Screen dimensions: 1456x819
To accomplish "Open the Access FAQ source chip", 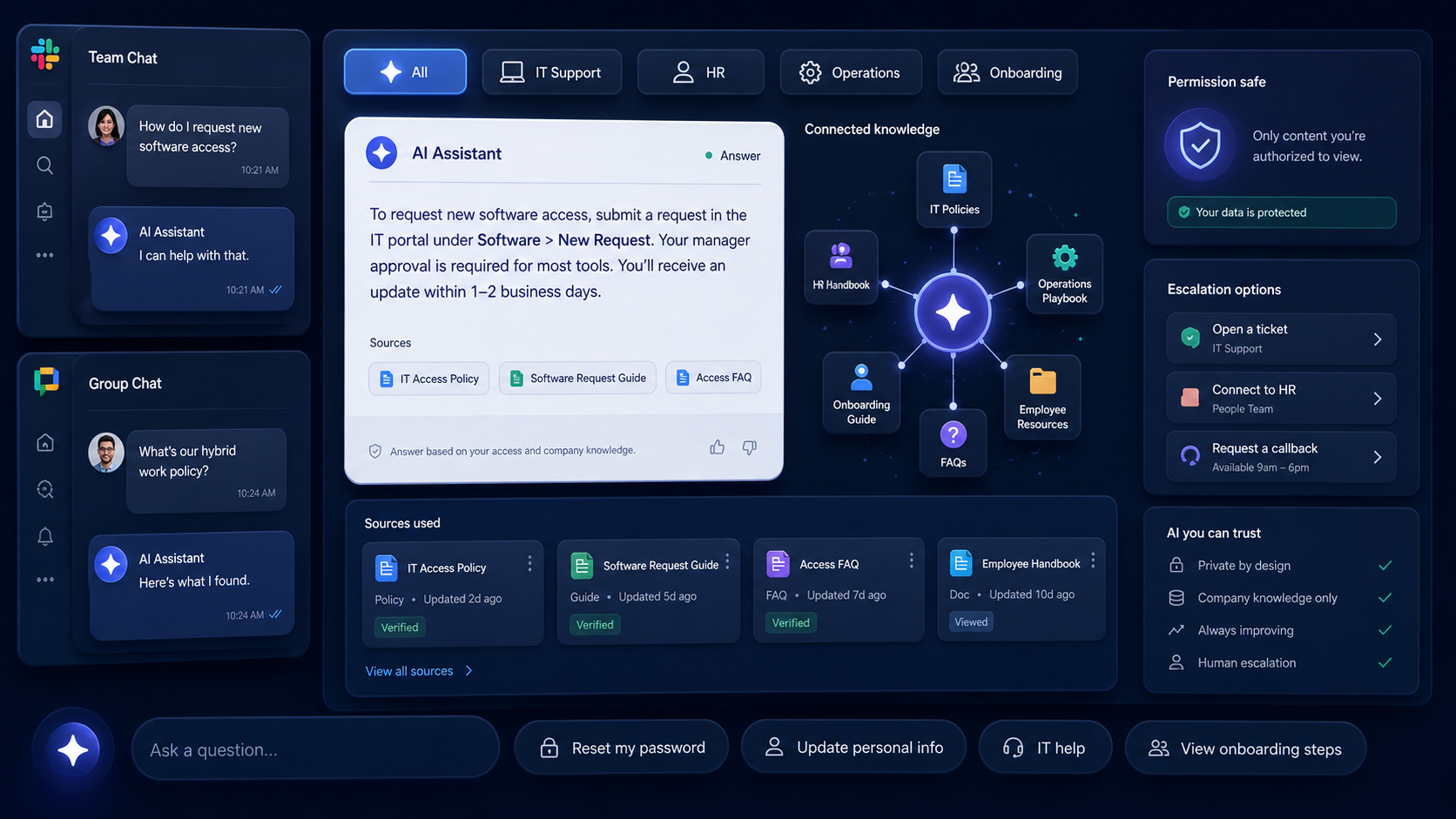I will pos(714,377).
